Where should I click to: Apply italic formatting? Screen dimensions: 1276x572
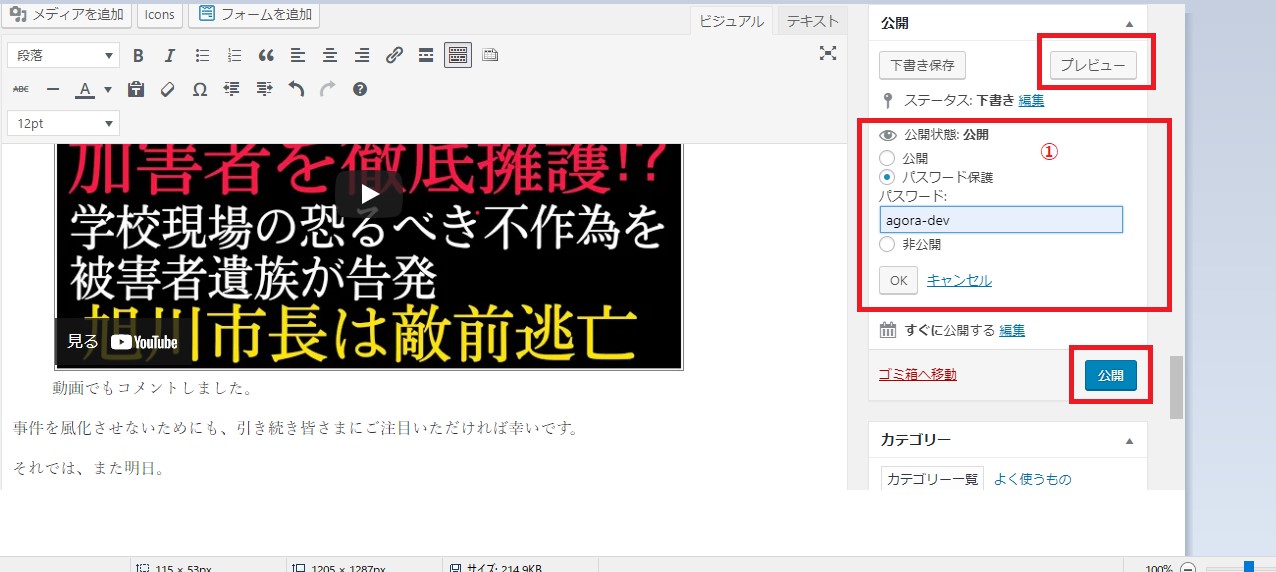170,56
